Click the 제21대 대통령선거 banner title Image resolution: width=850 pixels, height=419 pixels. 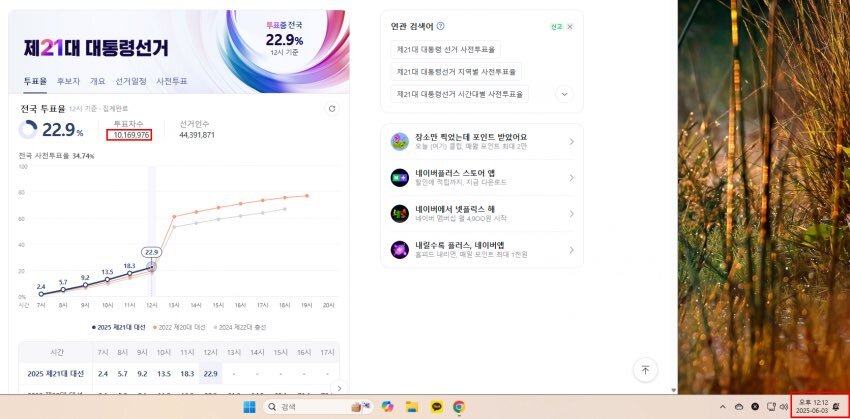96,48
